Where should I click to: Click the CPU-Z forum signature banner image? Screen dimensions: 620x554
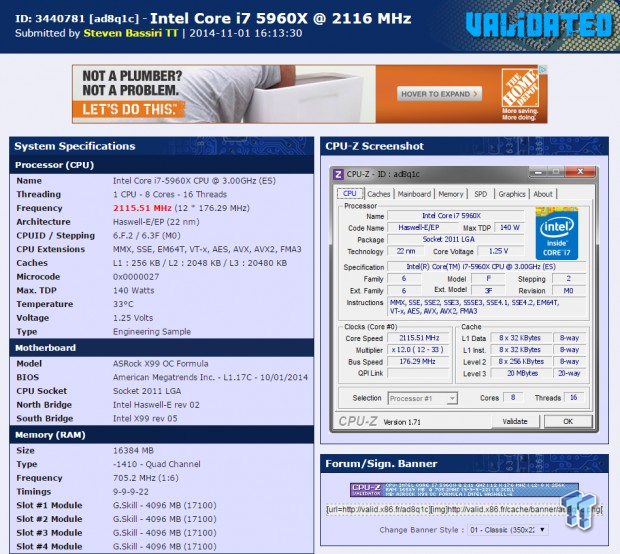(x=464, y=490)
